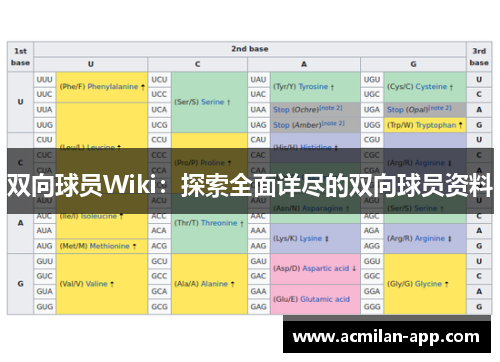This screenshot has height=362, width=500.
Task: Select the GUG codon cell
Action: [45, 307]
